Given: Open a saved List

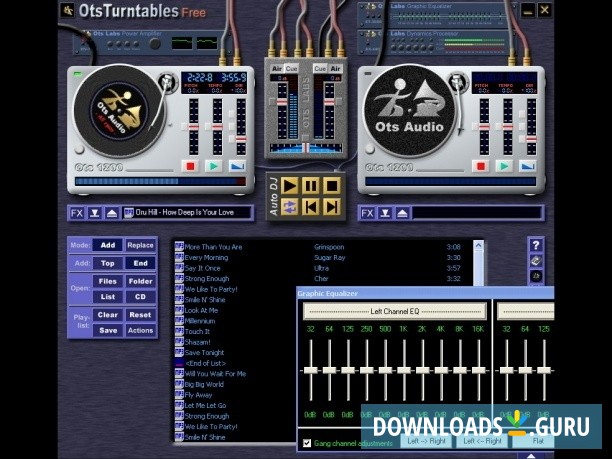Looking at the screenshot, I should click(108, 297).
